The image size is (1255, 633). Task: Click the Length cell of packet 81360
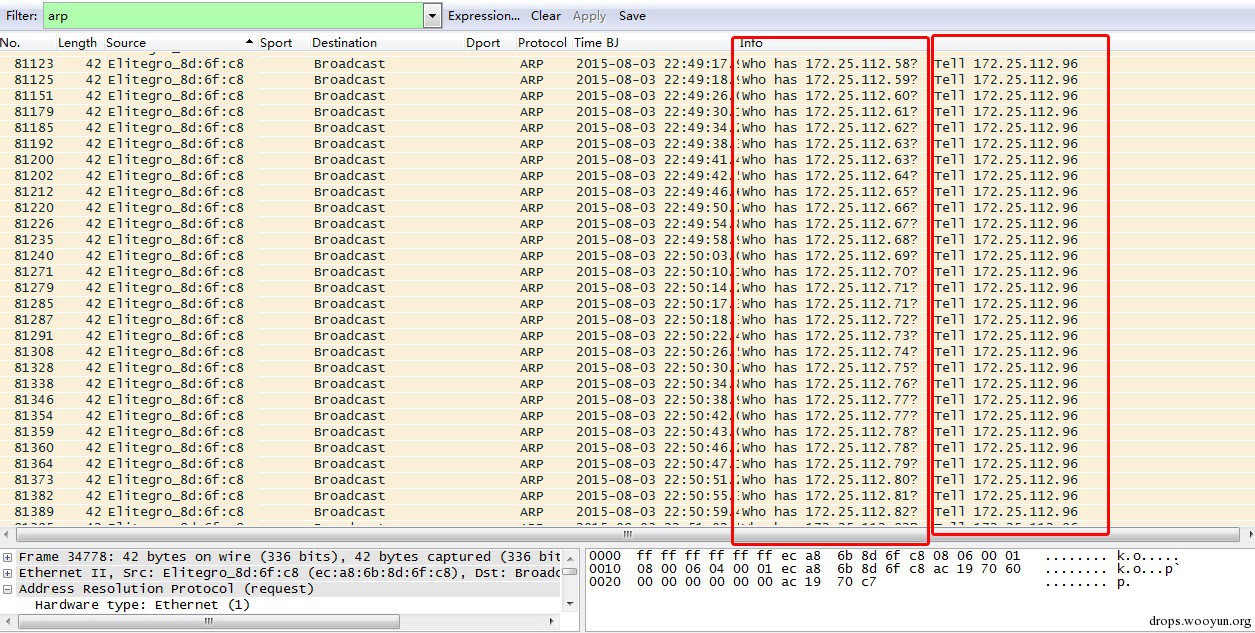[x=93, y=448]
